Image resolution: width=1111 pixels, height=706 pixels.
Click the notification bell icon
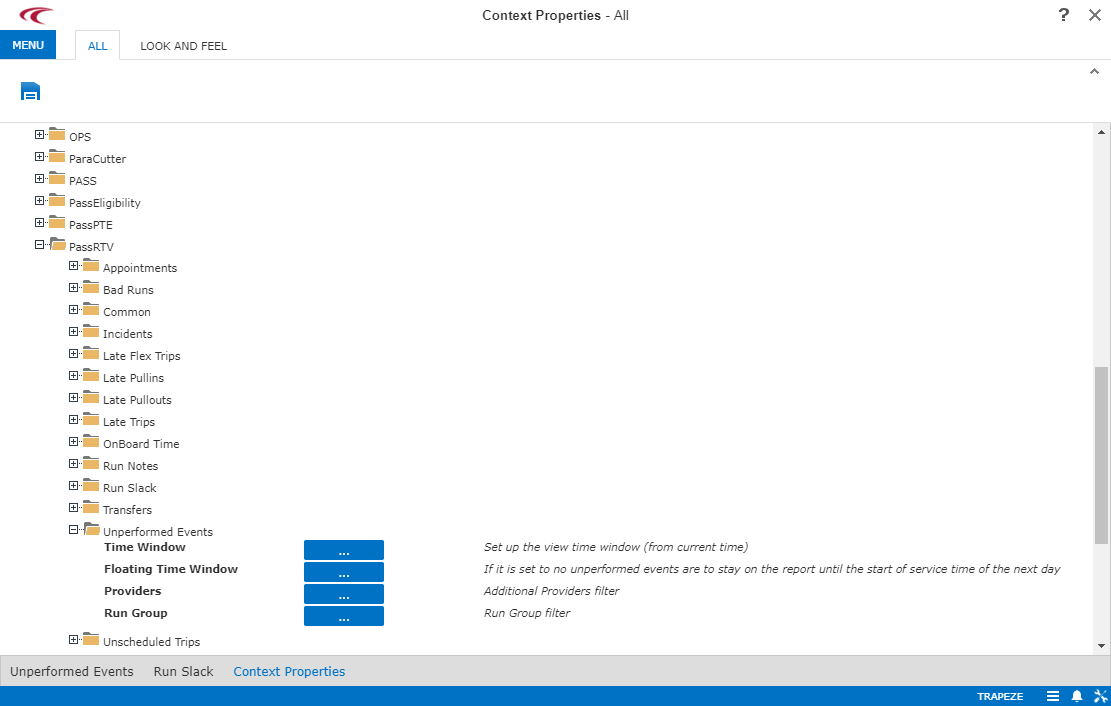(x=1077, y=696)
